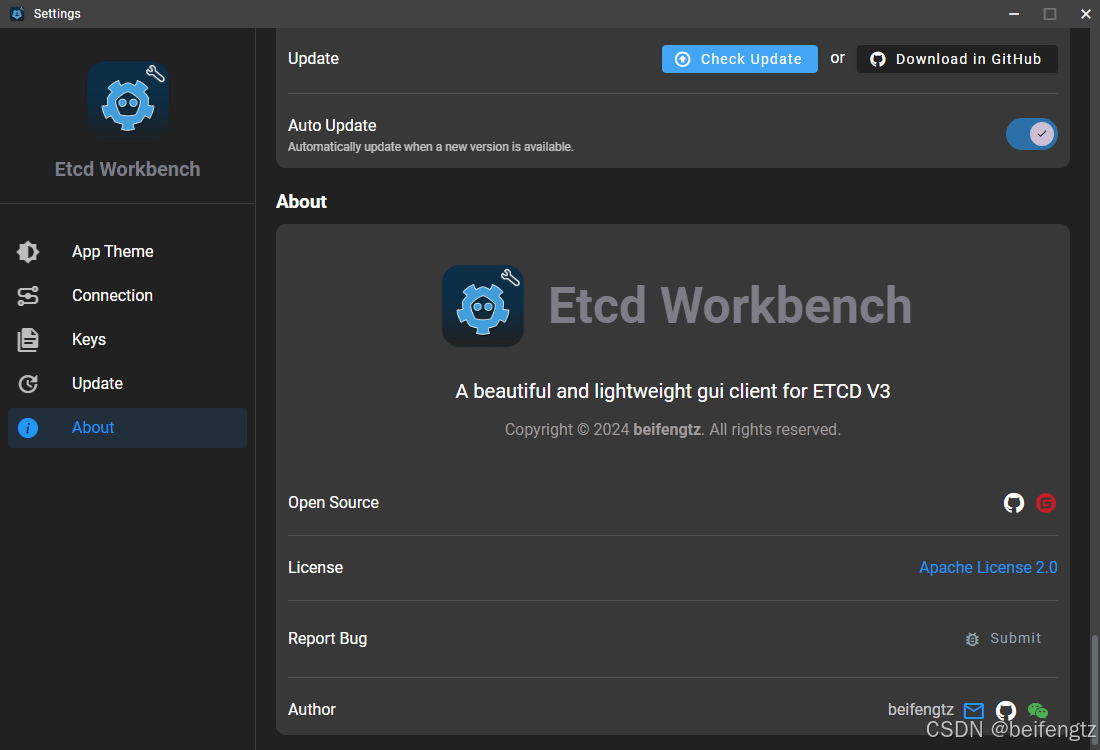Select Keys settings section

point(127,340)
